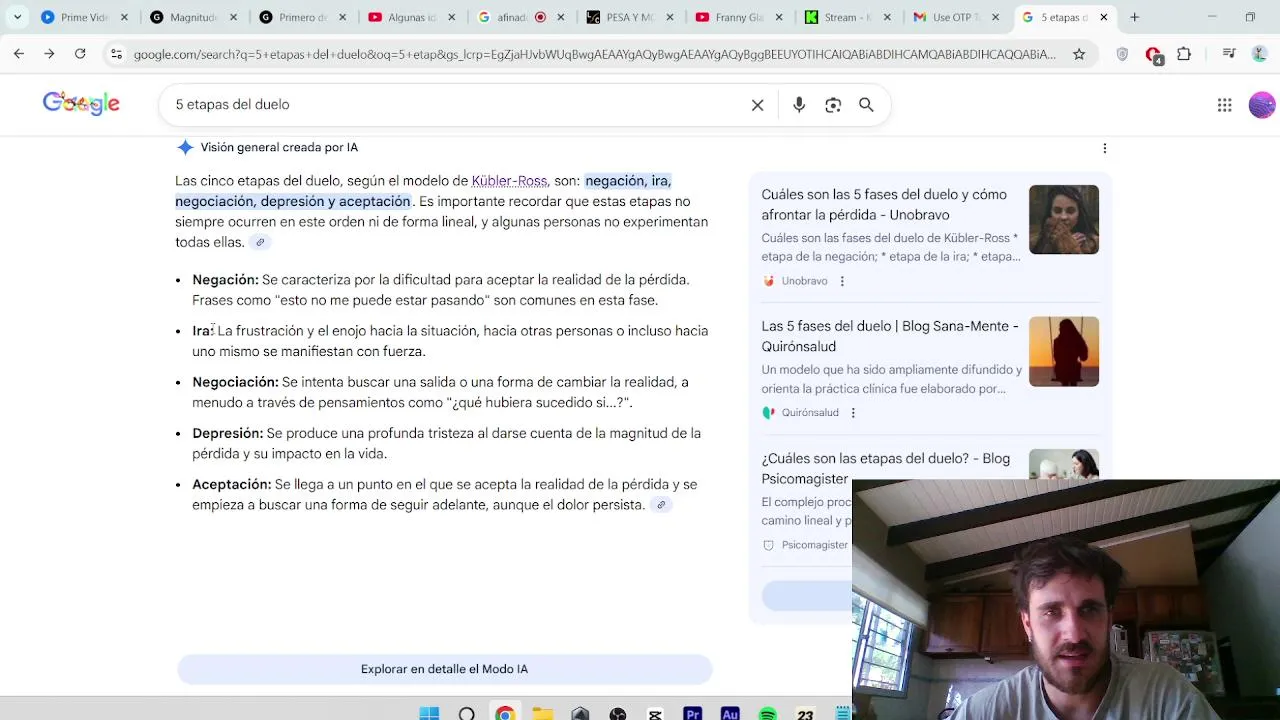This screenshot has width=1280, height=720.
Task: Submit search with the magnifier icon
Action: coord(866,105)
